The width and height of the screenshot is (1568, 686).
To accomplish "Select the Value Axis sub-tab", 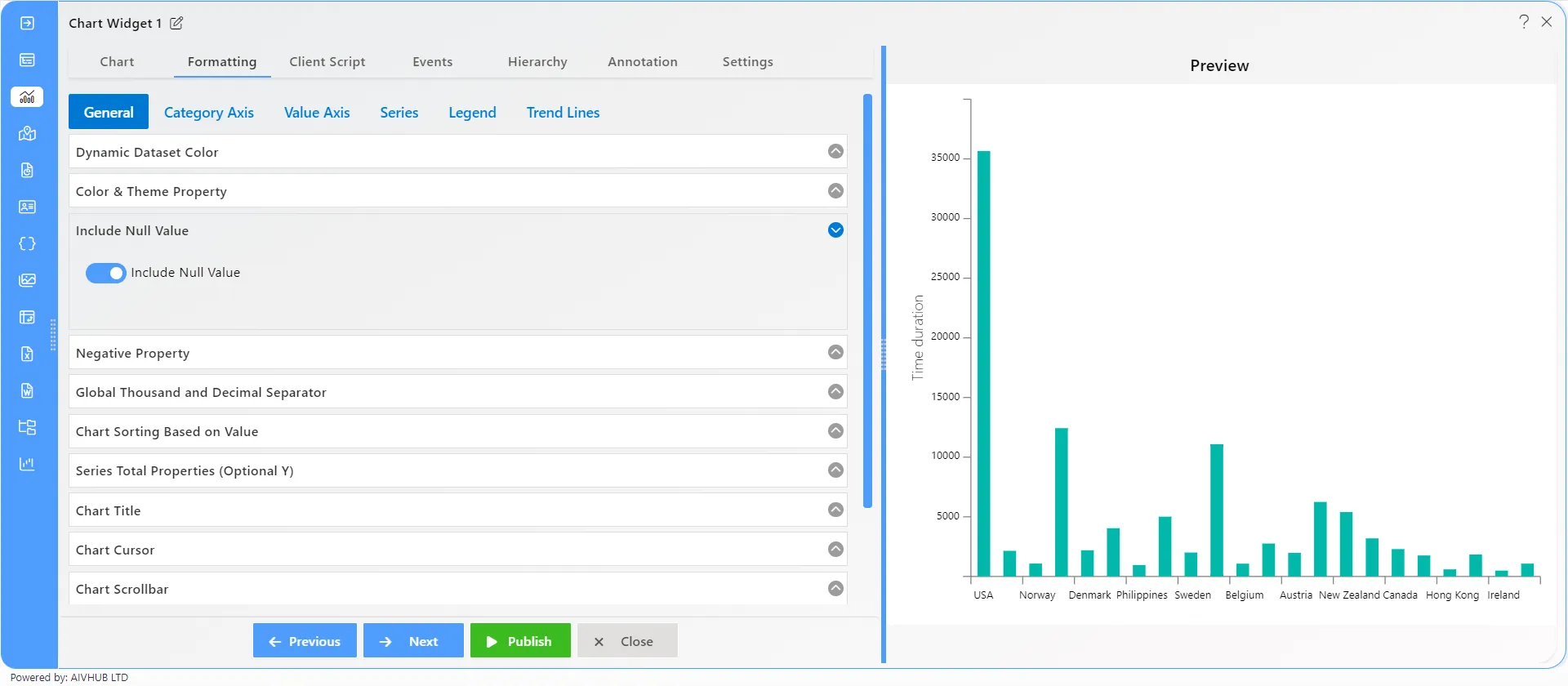I will tap(317, 113).
